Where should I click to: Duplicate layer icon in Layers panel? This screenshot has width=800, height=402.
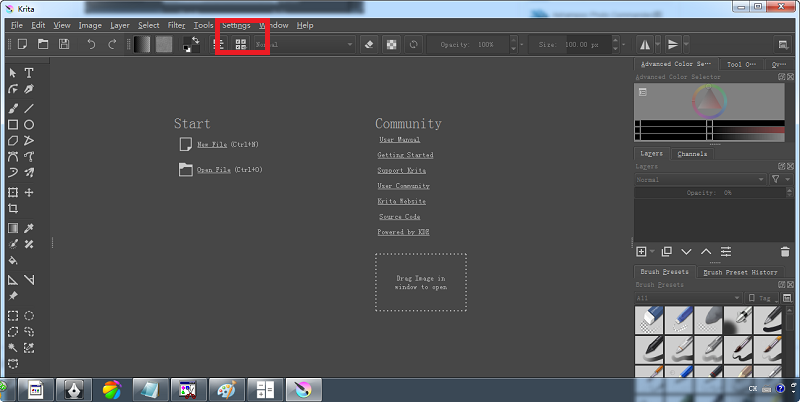666,252
